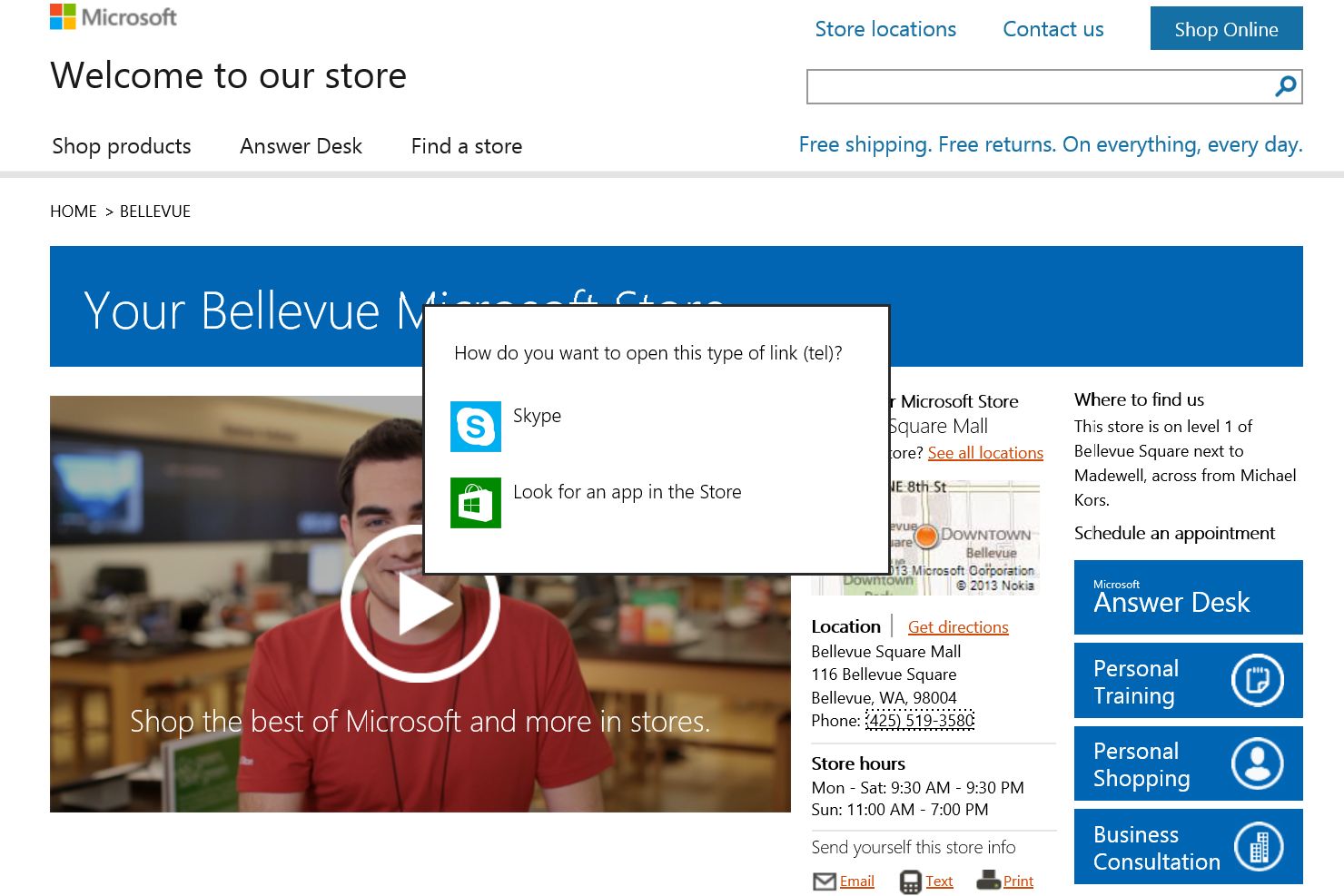Click the search magnifier icon
This screenshot has height=896, width=1344.
tap(1286, 86)
